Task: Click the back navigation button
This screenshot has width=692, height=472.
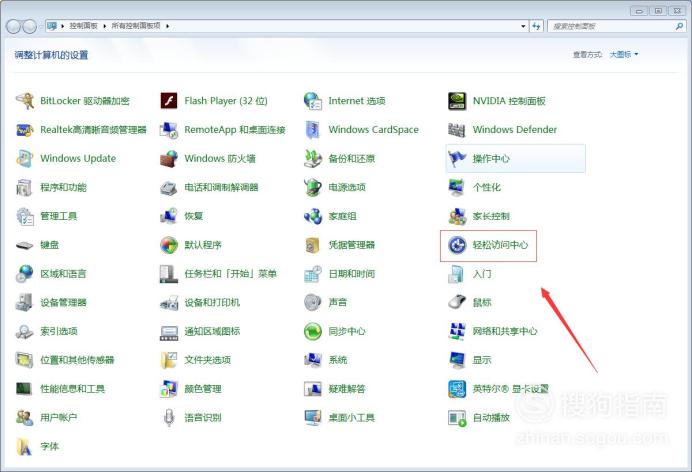Action: pos(13,26)
